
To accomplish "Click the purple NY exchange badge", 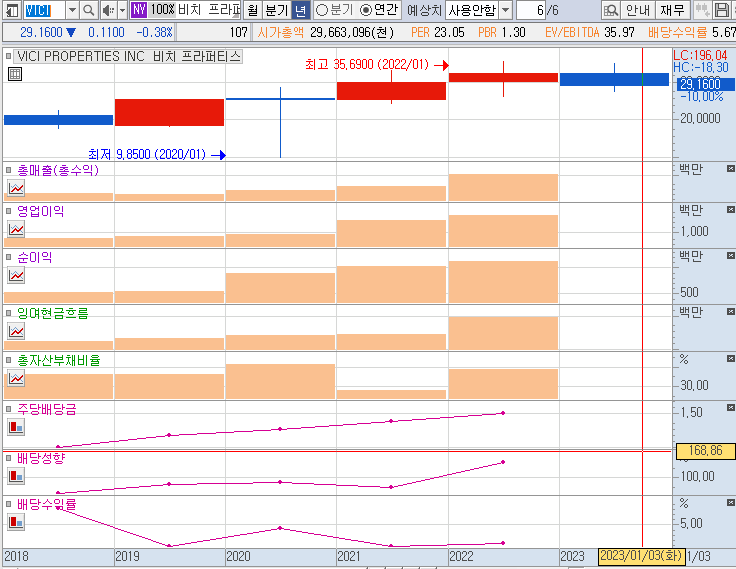I will coord(139,10).
